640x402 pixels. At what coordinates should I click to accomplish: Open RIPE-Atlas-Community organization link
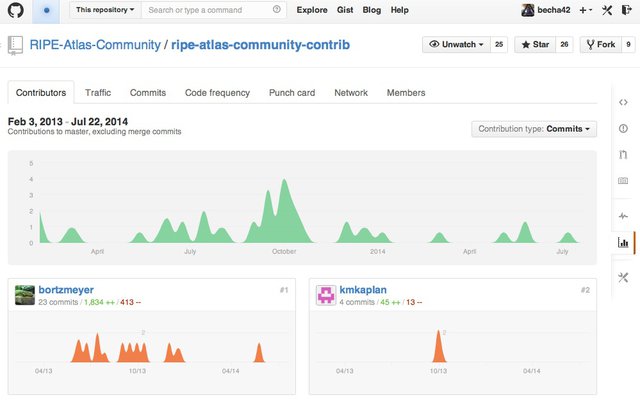pyautogui.click(x=95, y=45)
